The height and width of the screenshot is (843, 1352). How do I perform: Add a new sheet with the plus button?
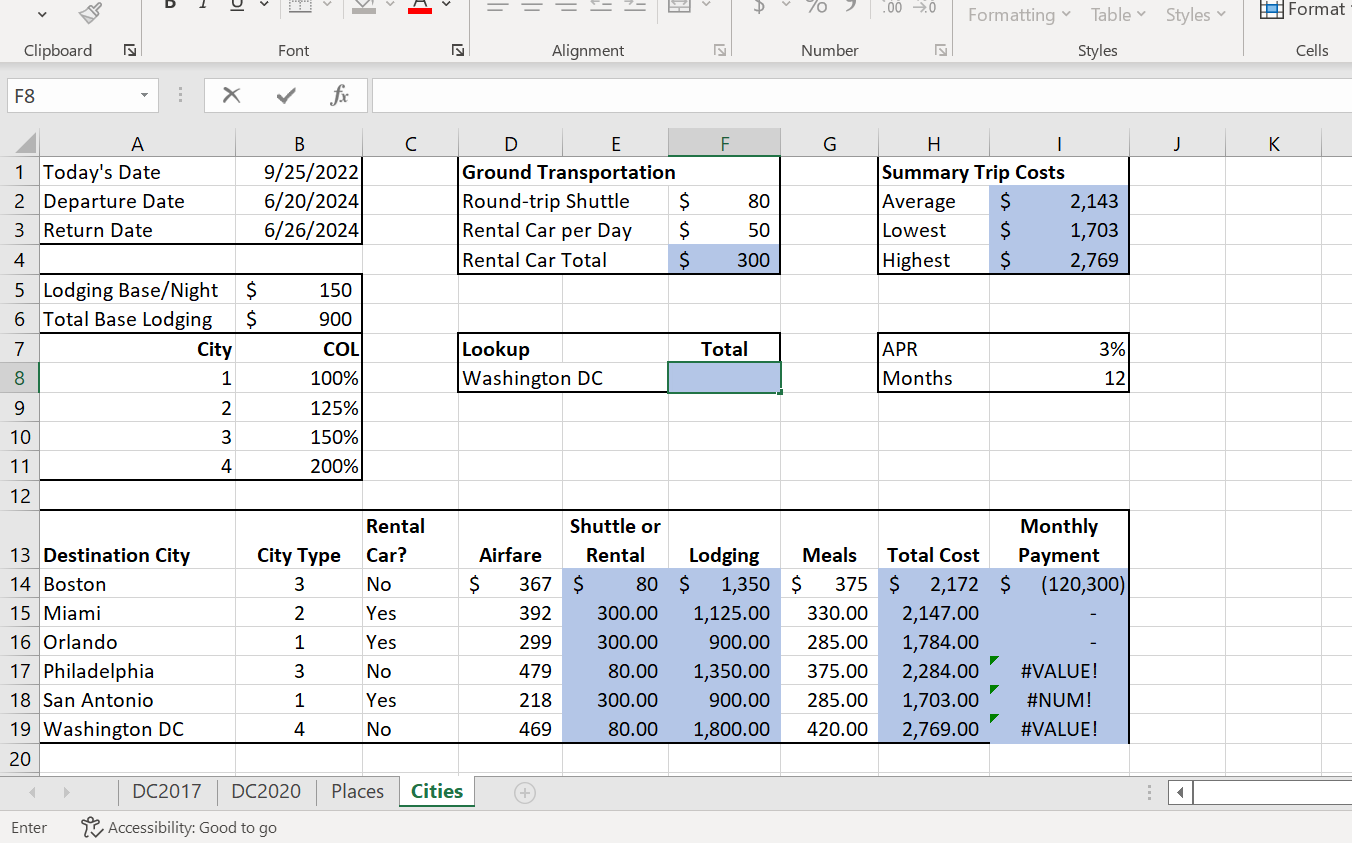tap(525, 791)
